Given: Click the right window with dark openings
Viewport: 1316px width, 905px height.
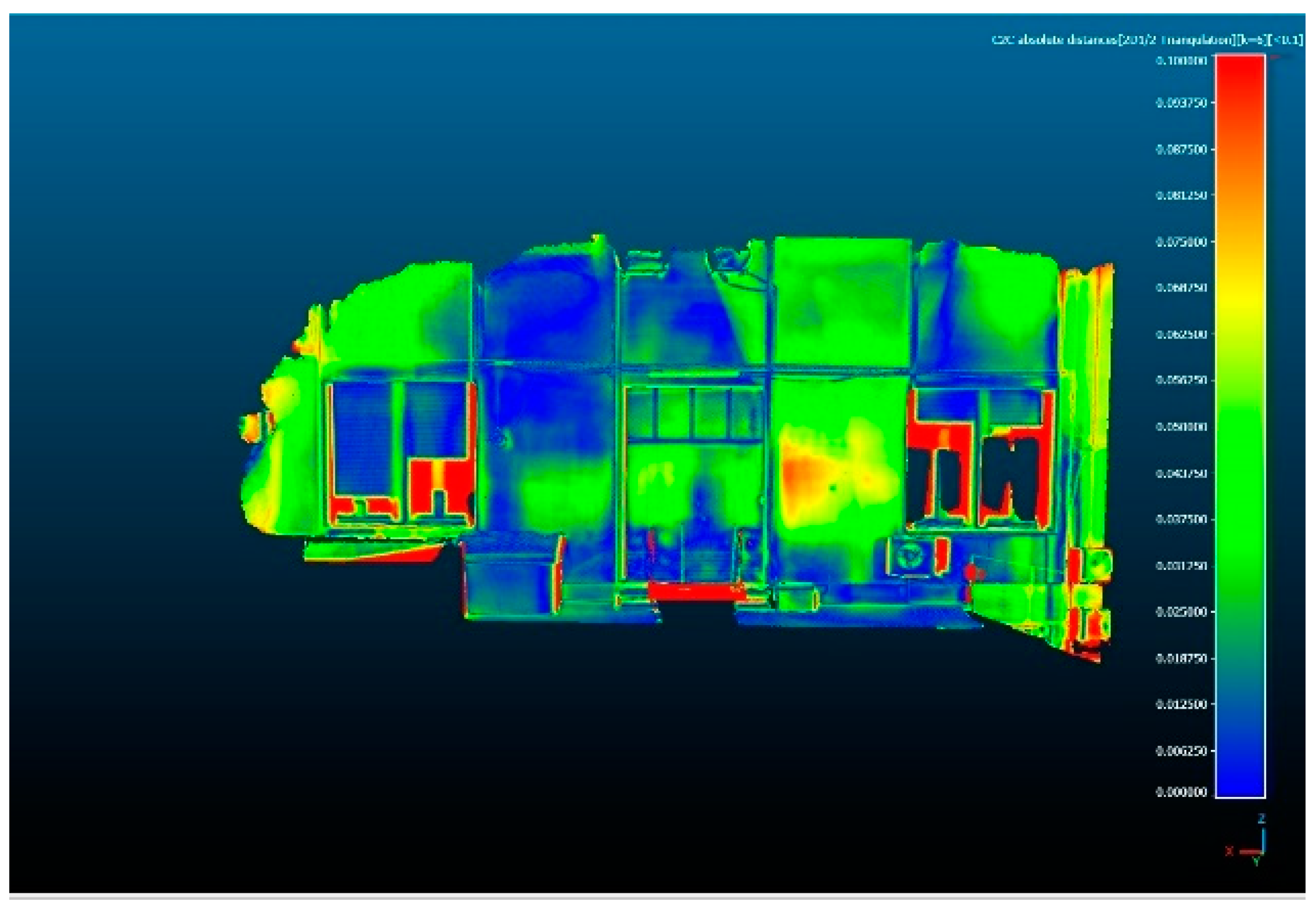Looking at the screenshot, I should click(x=982, y=459).
